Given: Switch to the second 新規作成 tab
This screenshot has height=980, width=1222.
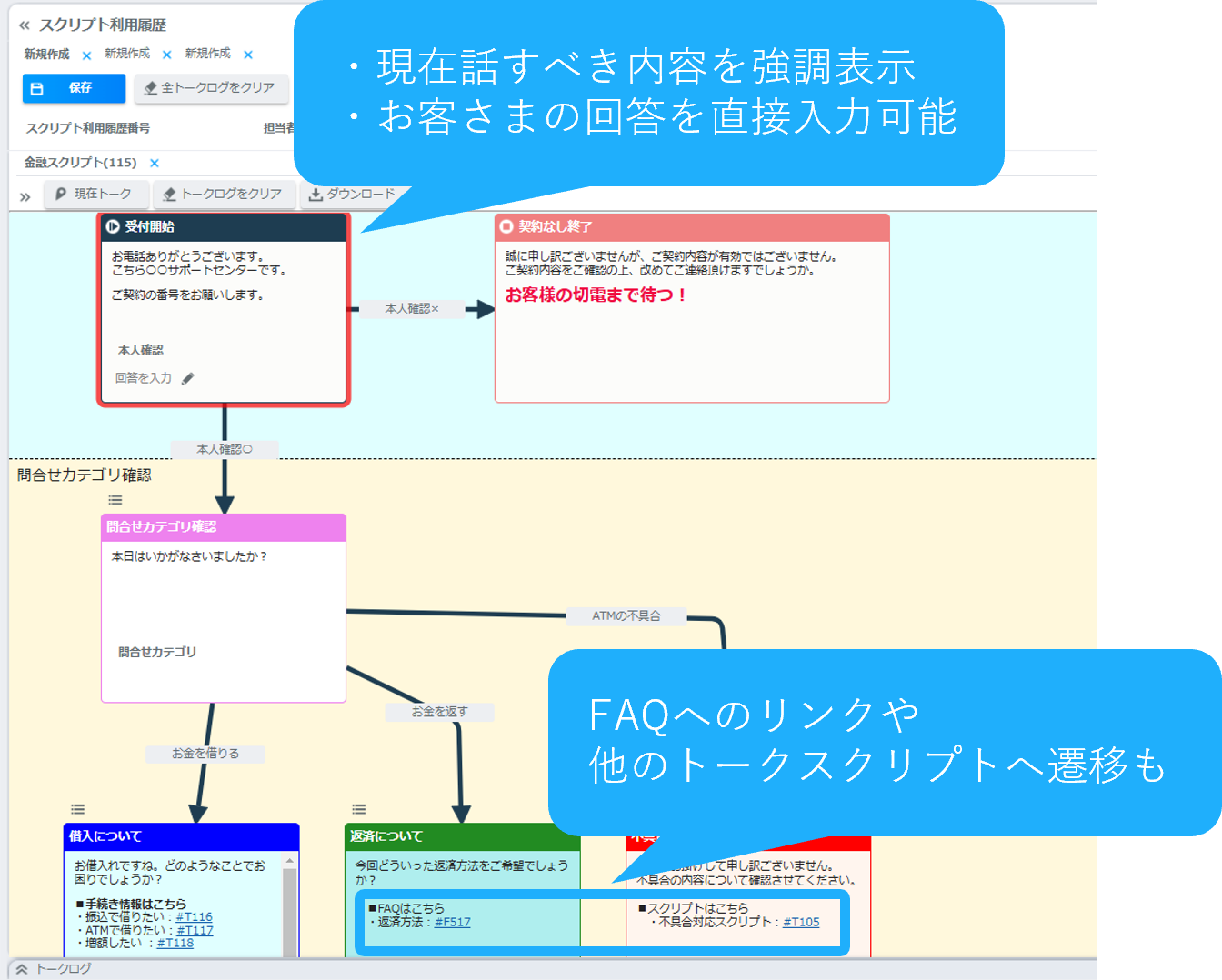Looking at the screenshot, I should (x=127, y=54).
